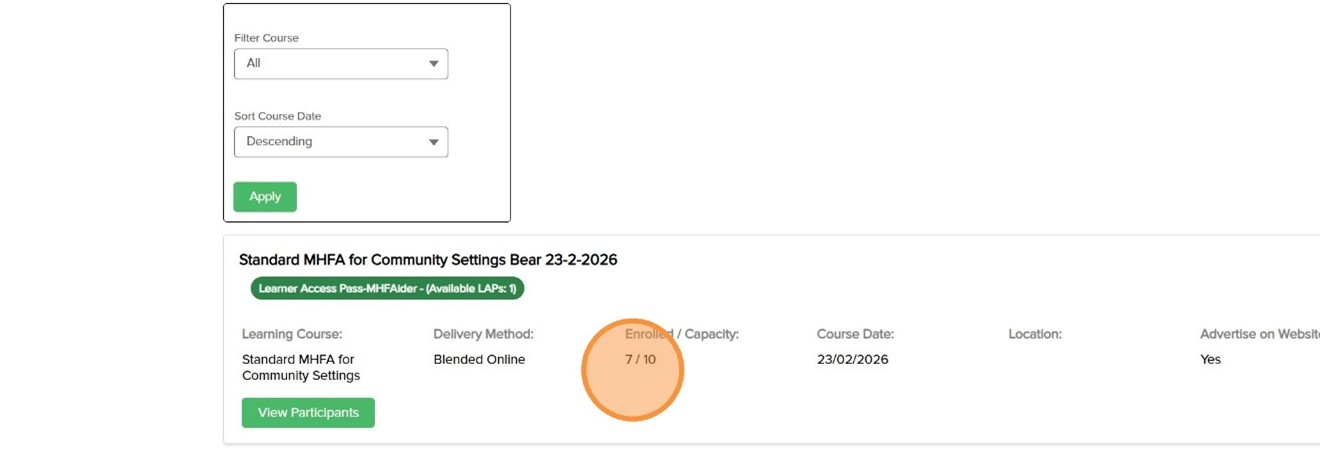Click the Learner Access Pass-MHFAider badge
The width and height of the screenshot is (1320, 474).
pos(387,289)
